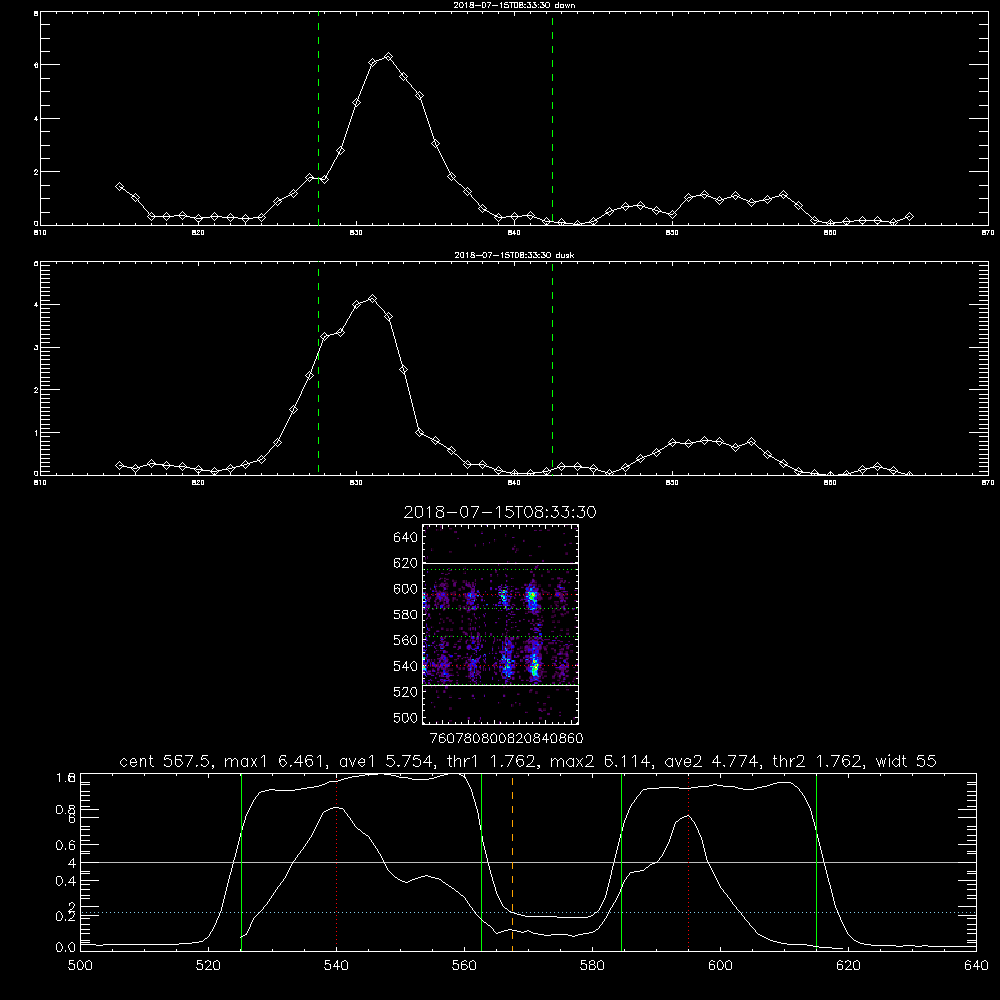Click the '640' label on spectral image y-axis

[406, 538]
